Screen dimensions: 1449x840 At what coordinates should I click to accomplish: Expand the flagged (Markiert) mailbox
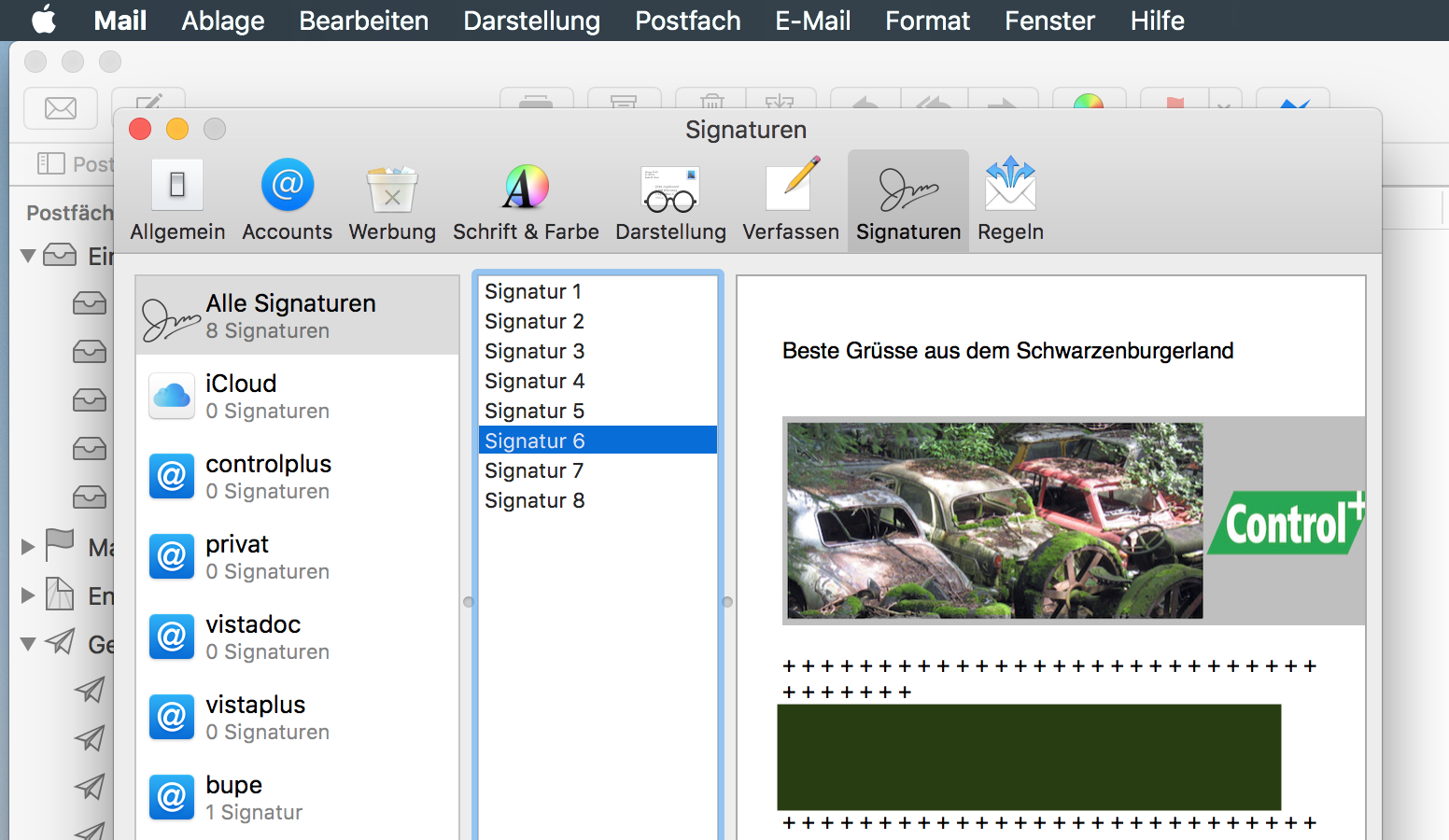point(28,547)
